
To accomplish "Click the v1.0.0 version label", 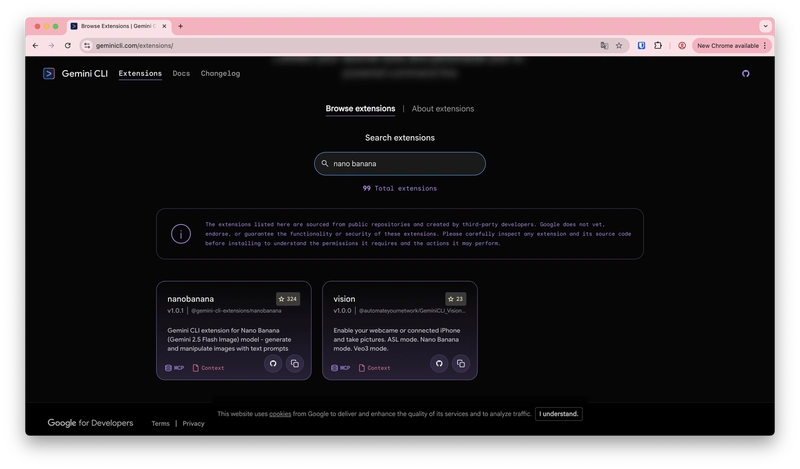I will (x=342, y=311).
